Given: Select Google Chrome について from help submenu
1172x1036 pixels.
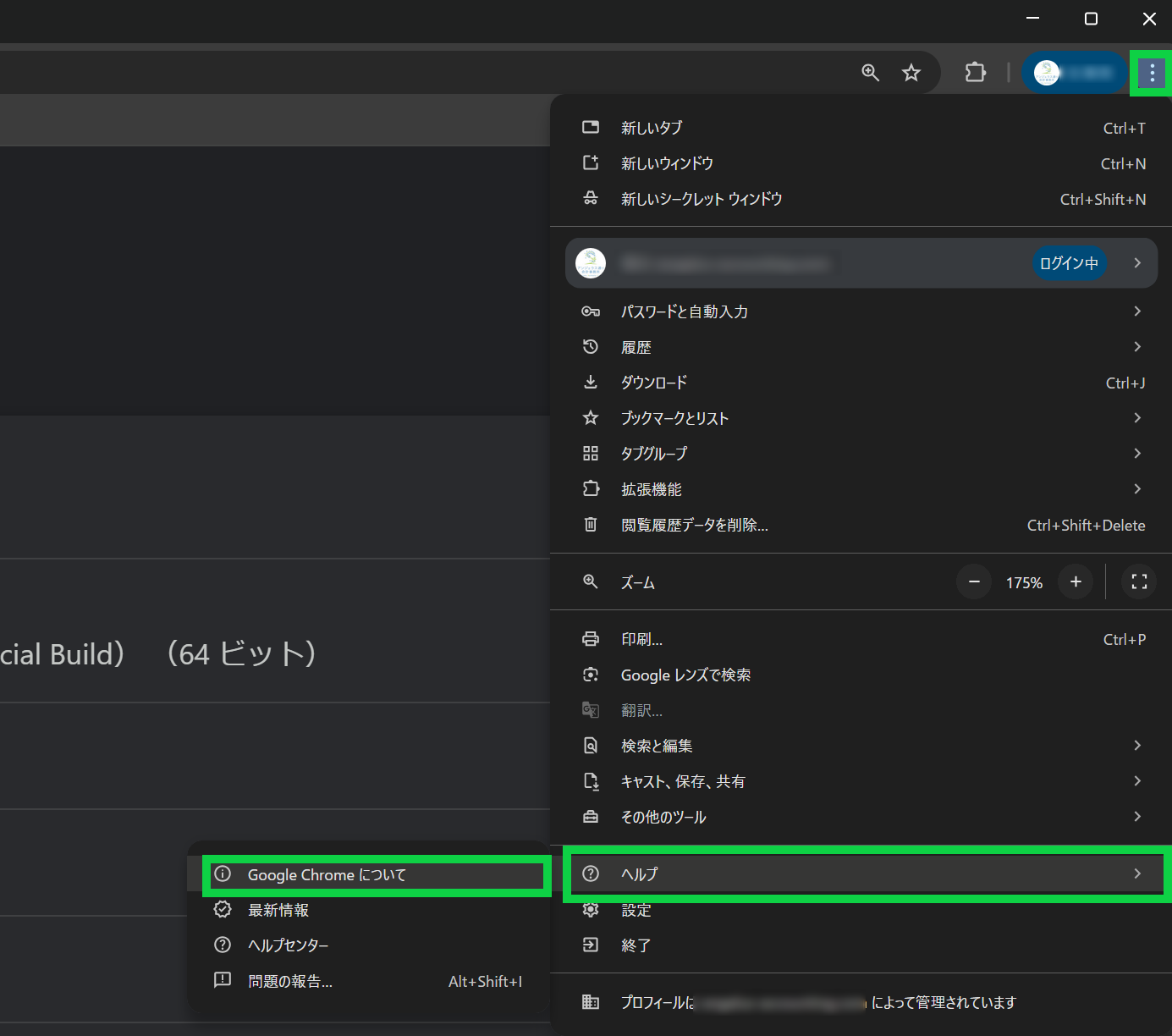Looking at the screenshot, I should 327,875.
